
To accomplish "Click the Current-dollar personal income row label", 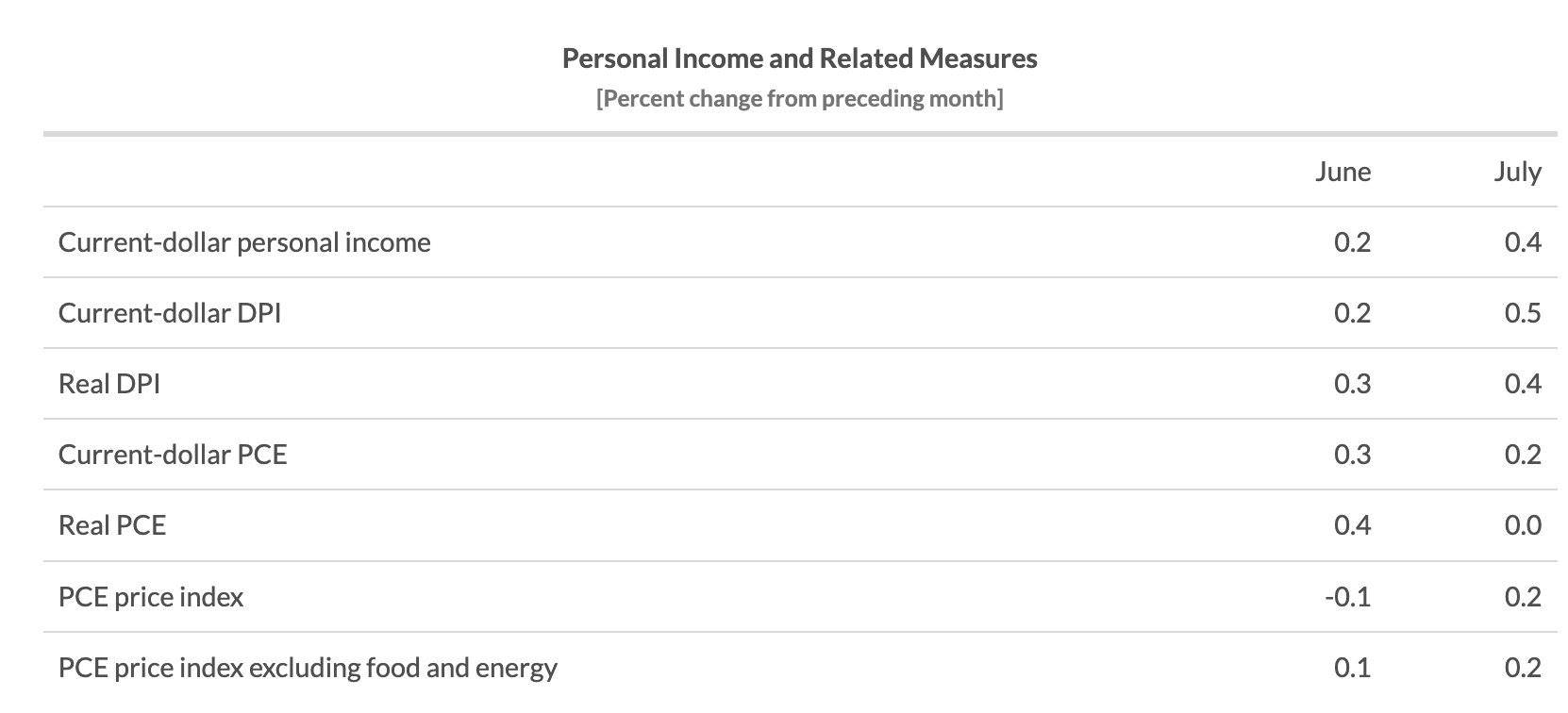I will click(x=244, y=242).
